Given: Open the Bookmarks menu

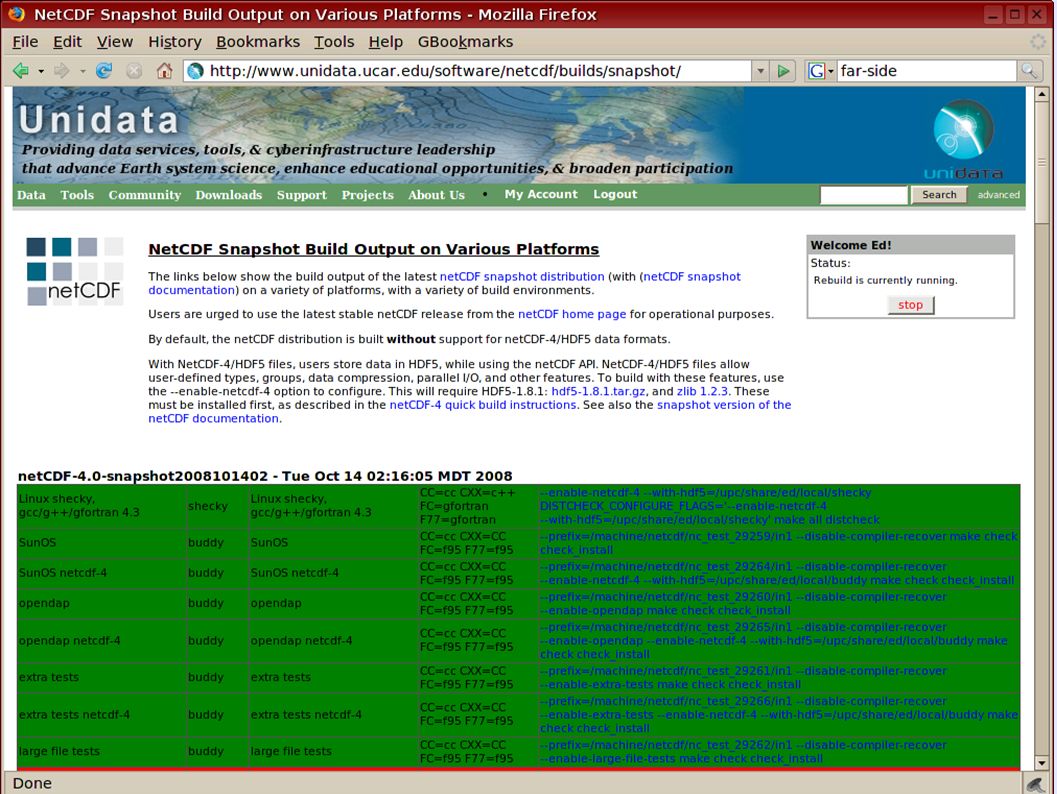Looking at the screenshot, I should (x=258, y=42).
